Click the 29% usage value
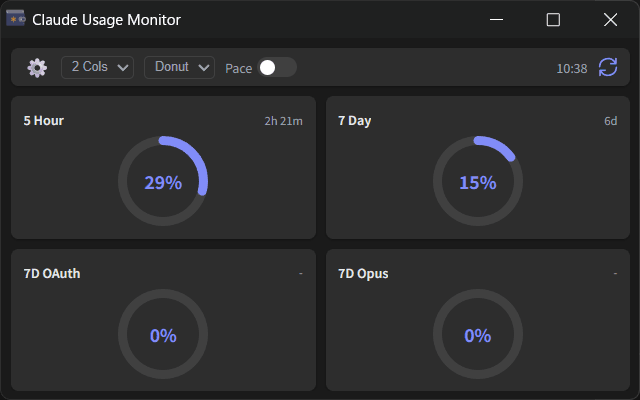The image size is (640, 400). tap(163, 183)
